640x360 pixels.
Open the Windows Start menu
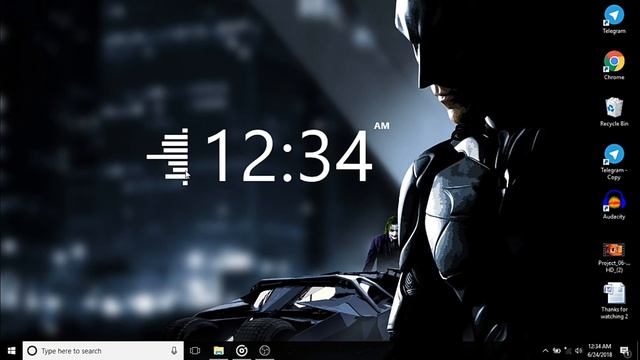(11, 351)
